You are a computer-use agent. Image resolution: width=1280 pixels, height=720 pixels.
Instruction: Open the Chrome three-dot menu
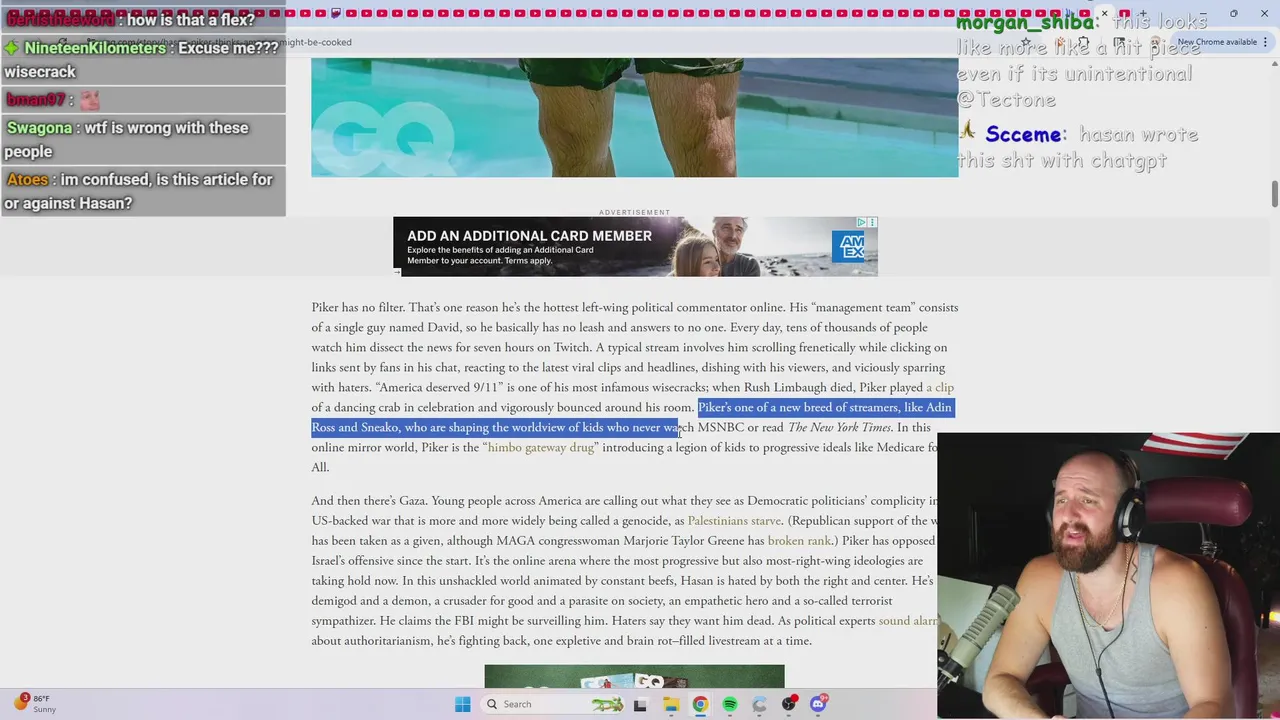(1266, 42)
